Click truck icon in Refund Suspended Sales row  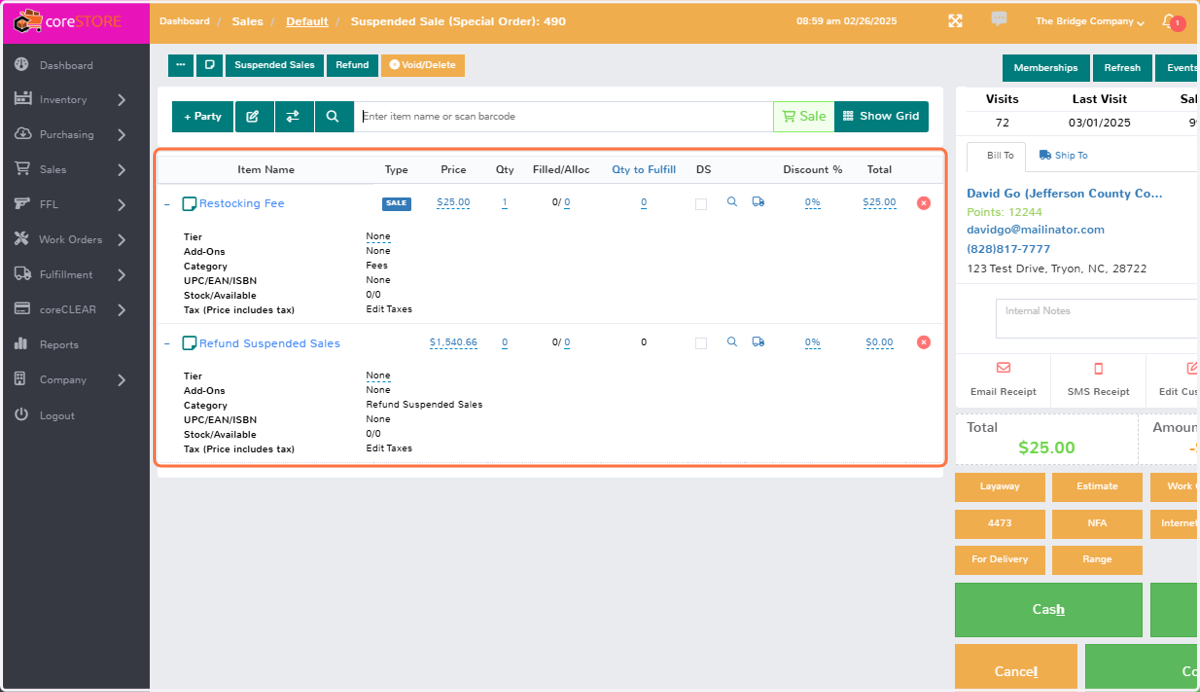(x=758, y=342)
